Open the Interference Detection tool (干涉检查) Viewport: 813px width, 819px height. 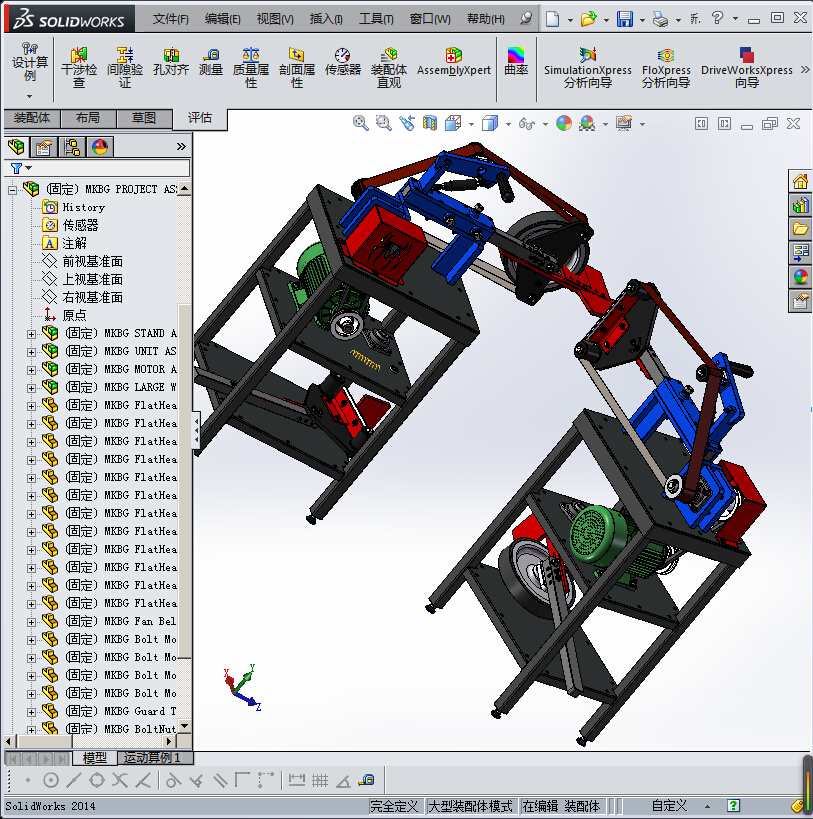79,67
